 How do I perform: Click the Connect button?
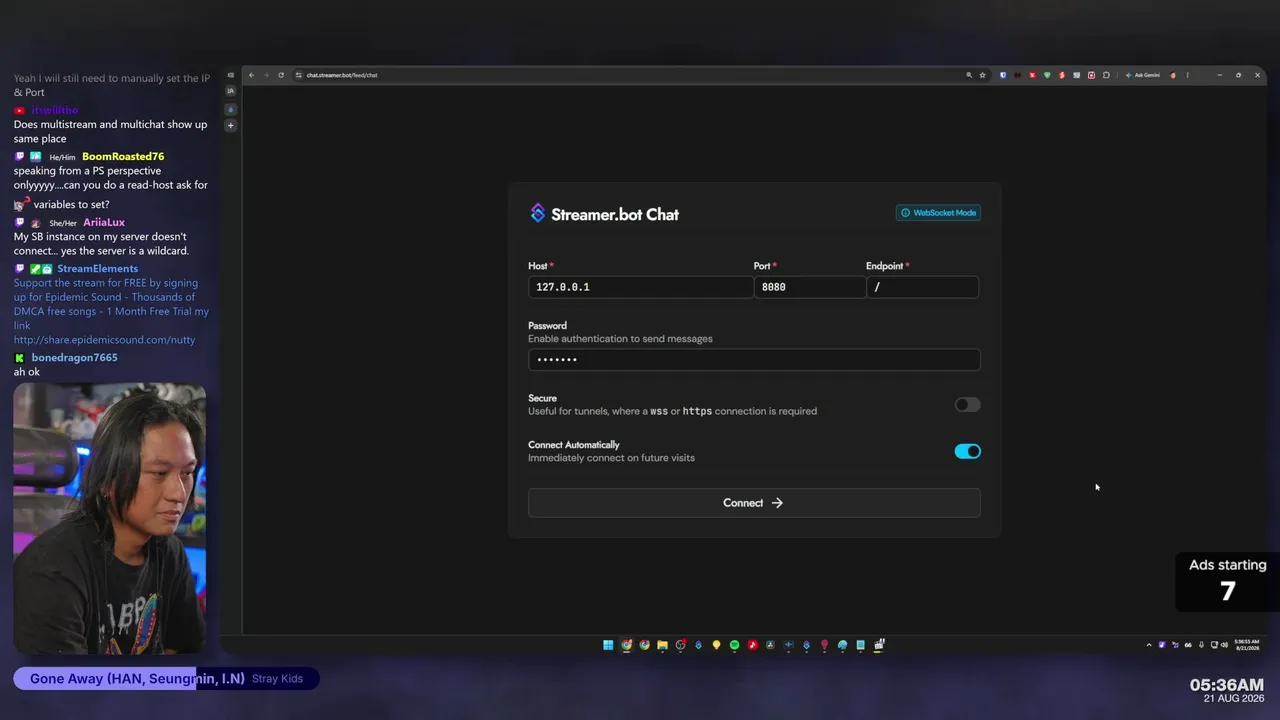click(x=754, y=503)
